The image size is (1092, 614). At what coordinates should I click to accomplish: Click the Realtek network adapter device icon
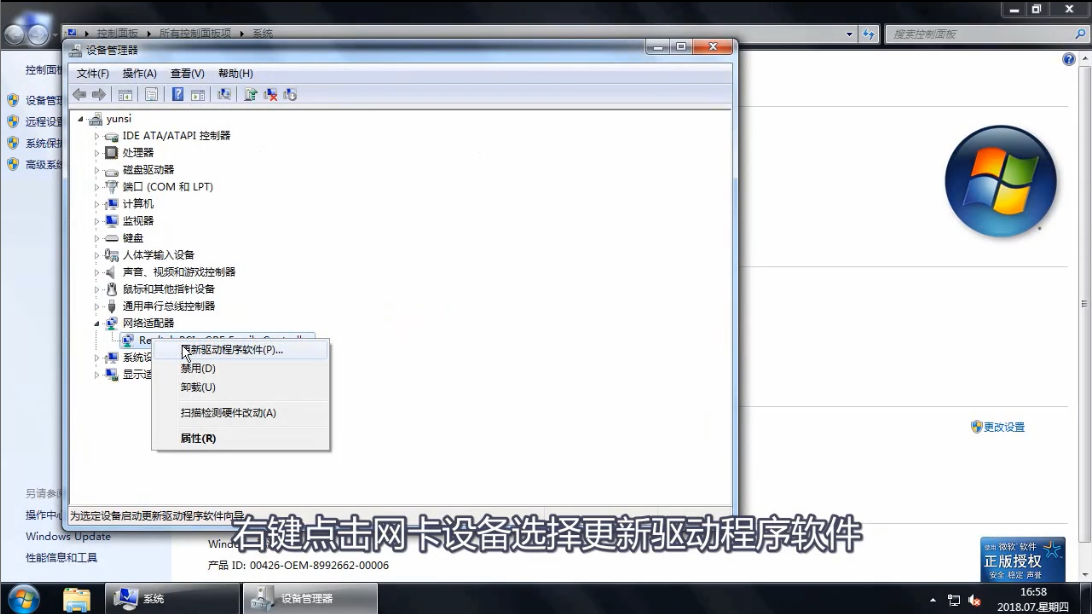[128, 340]
